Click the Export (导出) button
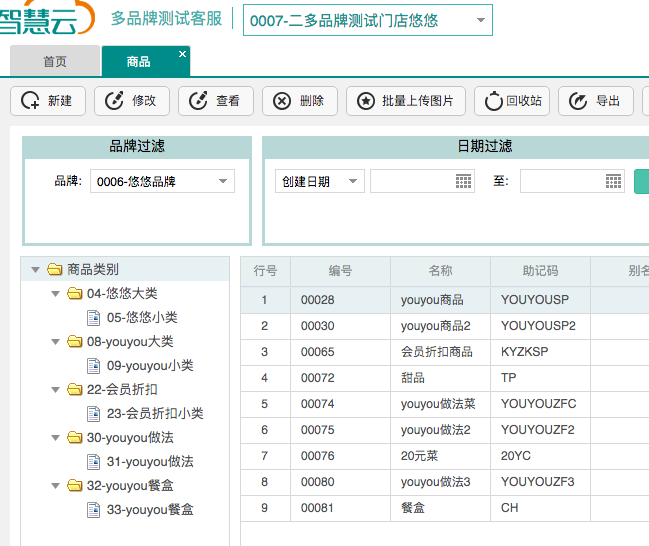This screenshot has width=649, height=546. pyautogui.click(x=595, y=101)
